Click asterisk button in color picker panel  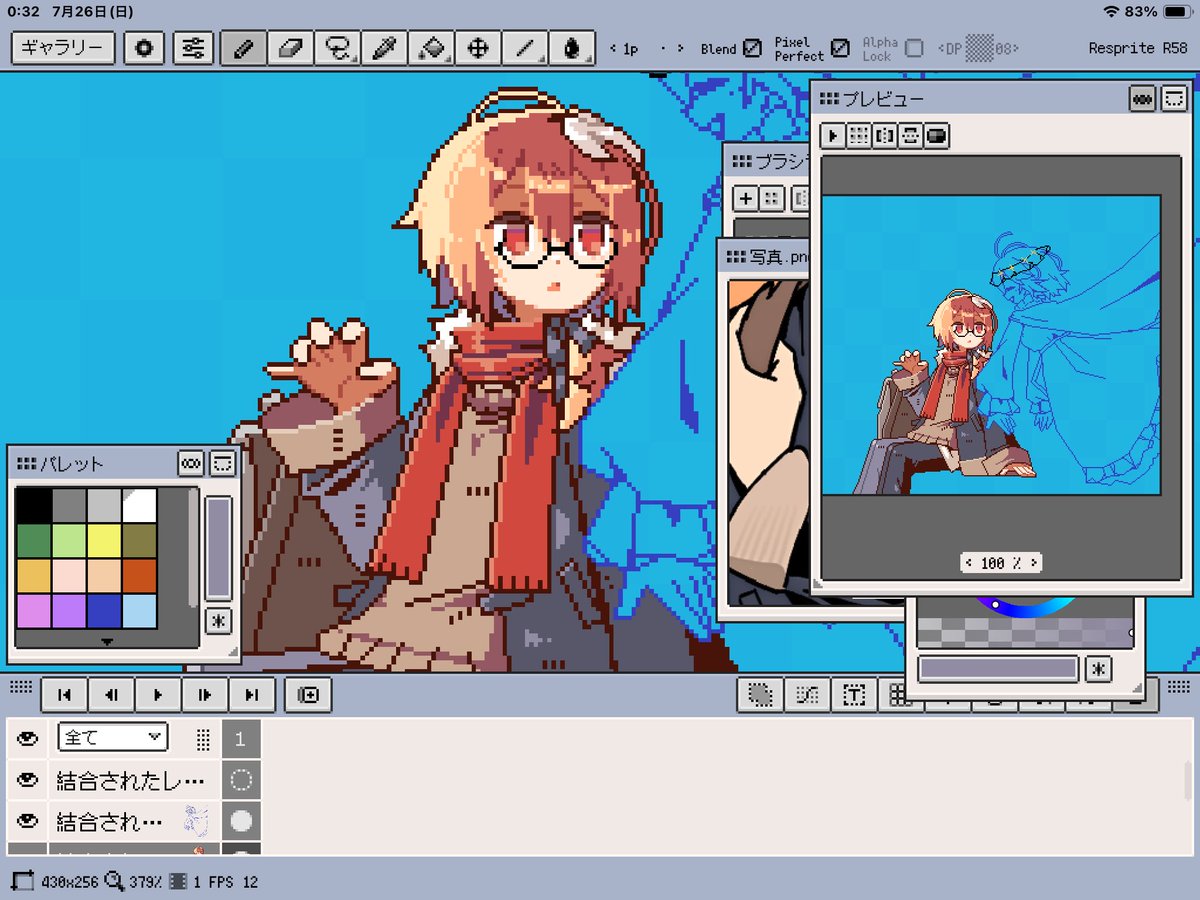pyautogui.click(x=1098, y=669)
